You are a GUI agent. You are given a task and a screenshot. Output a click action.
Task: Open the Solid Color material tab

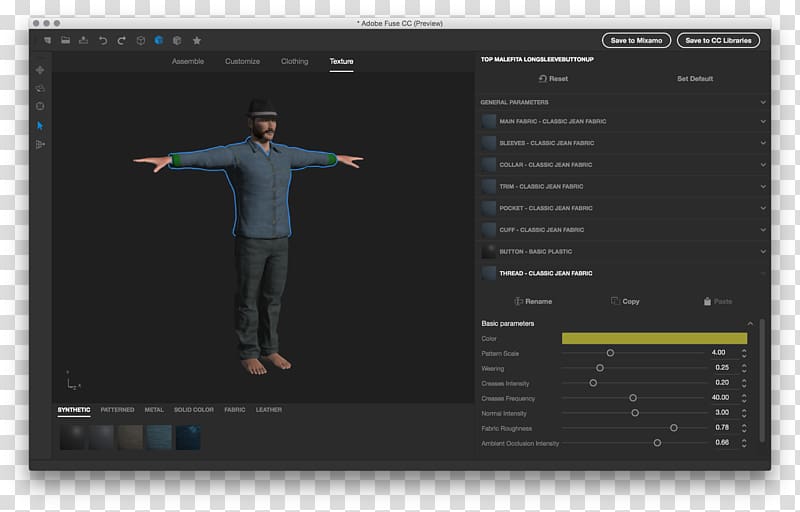pos(194,409)
